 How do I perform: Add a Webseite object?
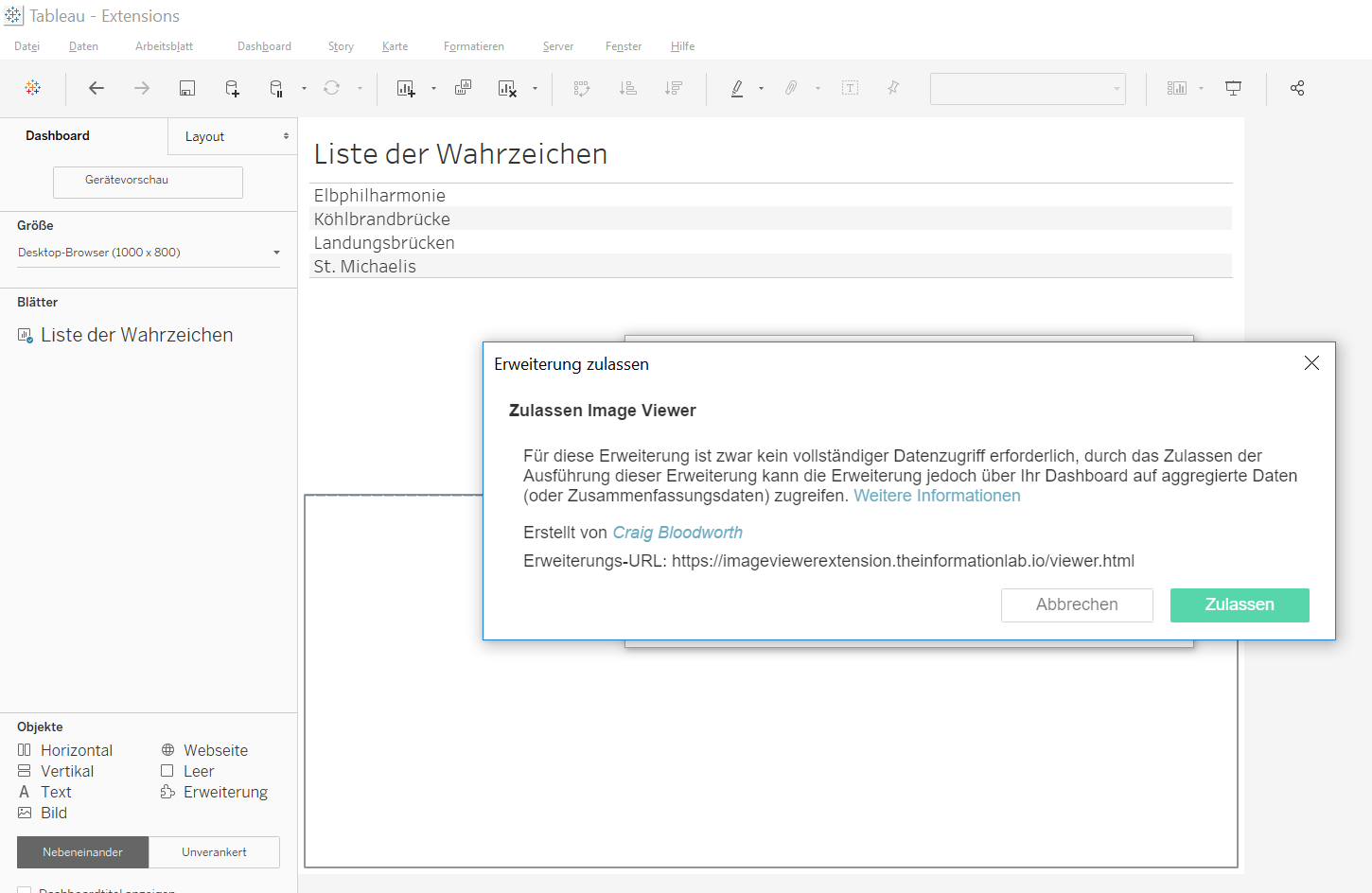[x=204, y=750]
